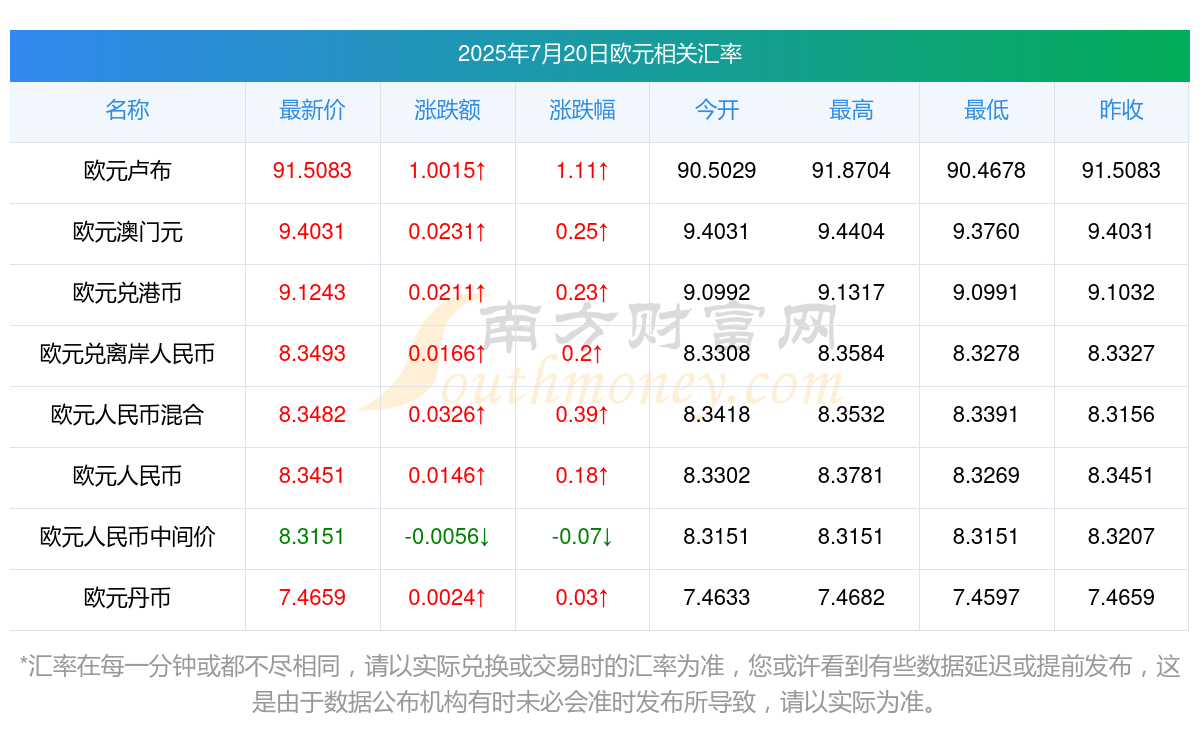Click the 最高 column header

pyautogui.click(x=851, y=110)
